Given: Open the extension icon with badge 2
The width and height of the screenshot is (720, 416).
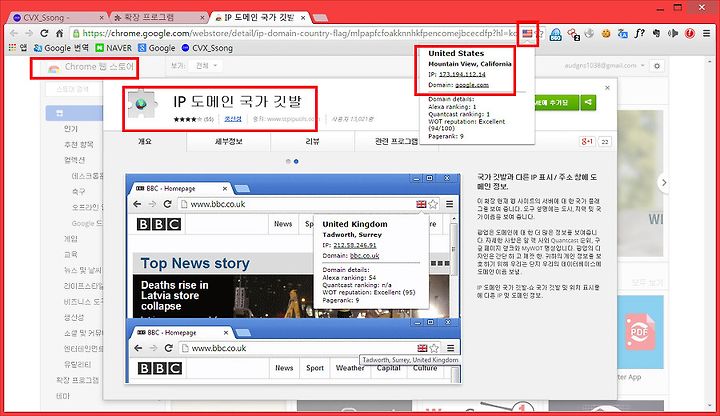Looking at the screenshot, I should [574, 34].
